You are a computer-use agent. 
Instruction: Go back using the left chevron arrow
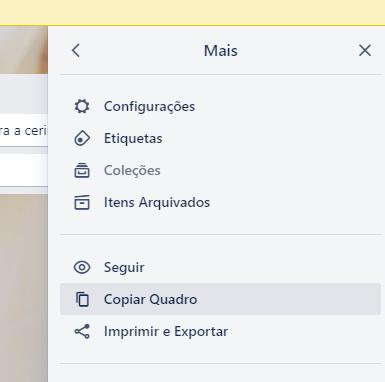[x=76, y=51]
